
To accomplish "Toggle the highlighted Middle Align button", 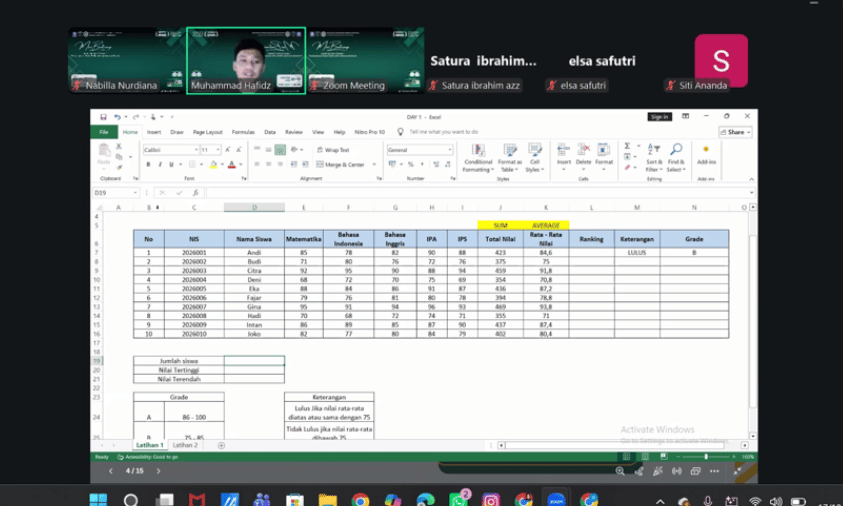I will click(280, 149).
